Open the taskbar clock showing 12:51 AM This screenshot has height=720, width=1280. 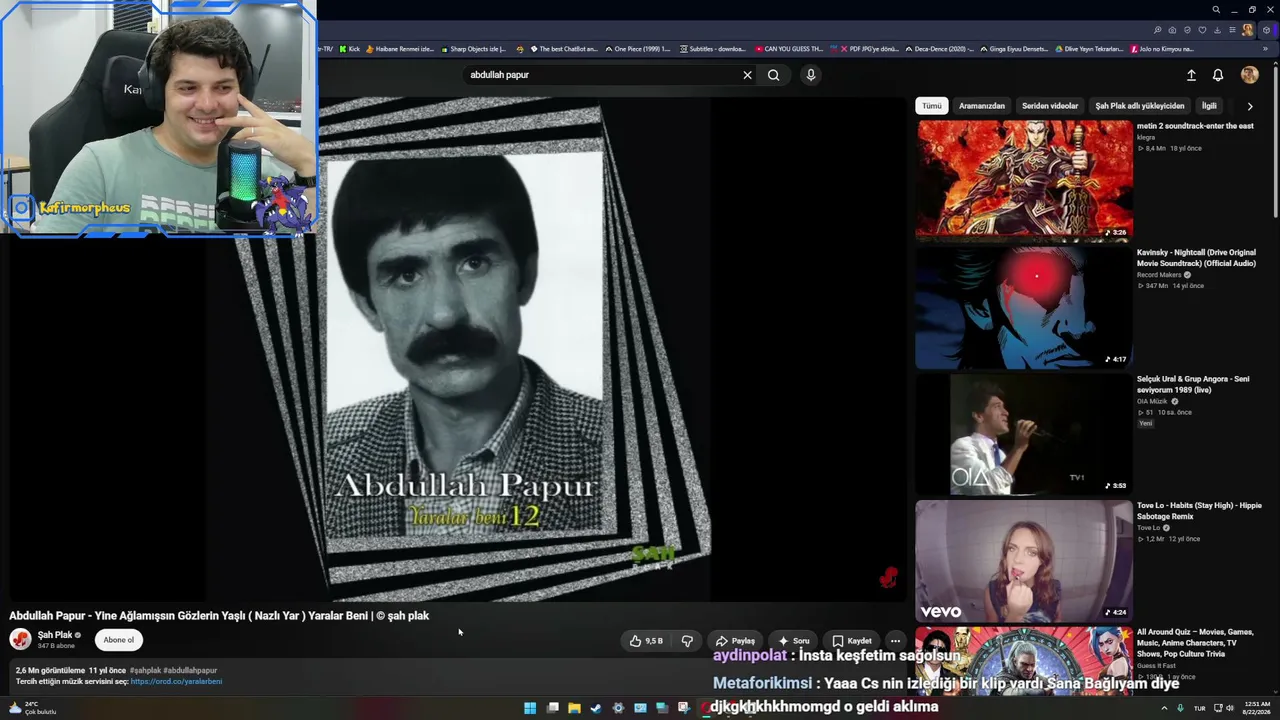pyautogui.click(x=1255, y=708)
